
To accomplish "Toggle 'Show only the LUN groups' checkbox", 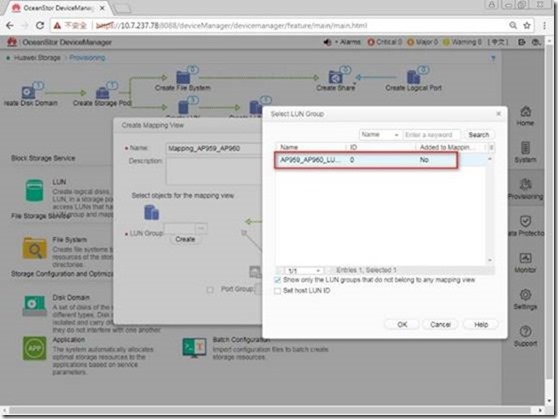I will click(x=278, y=280).
